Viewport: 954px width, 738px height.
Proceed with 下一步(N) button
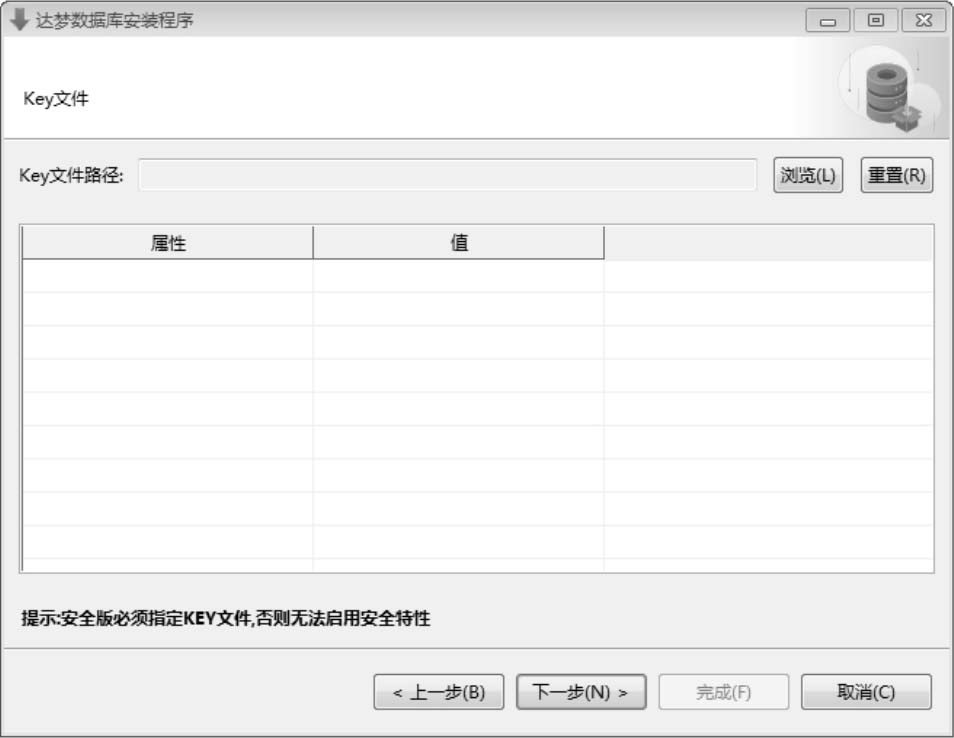point(581,692)
